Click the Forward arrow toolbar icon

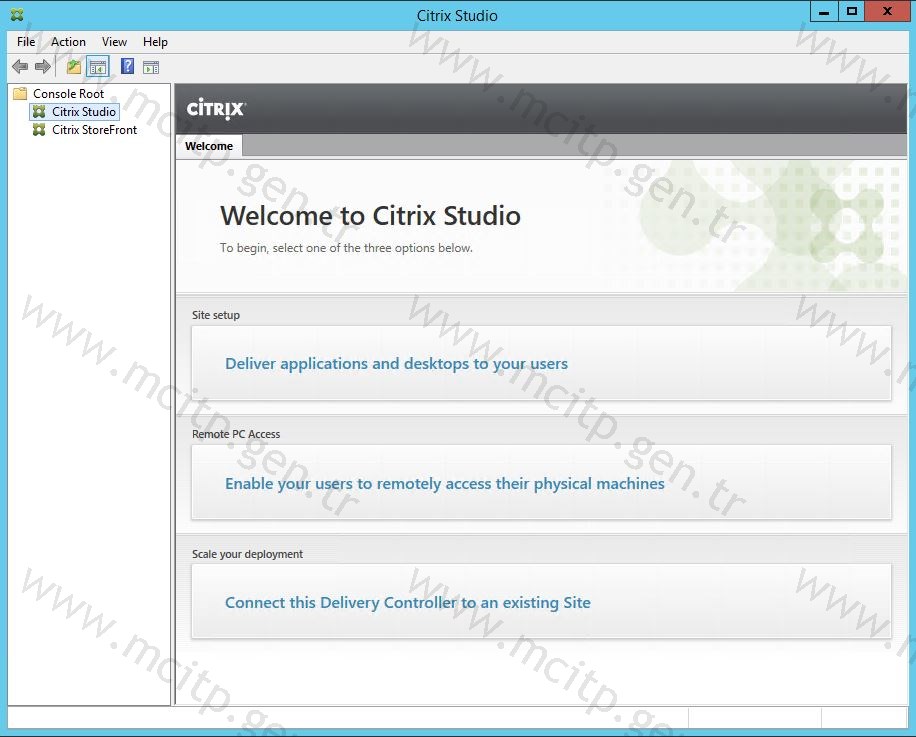click(43, 67)
